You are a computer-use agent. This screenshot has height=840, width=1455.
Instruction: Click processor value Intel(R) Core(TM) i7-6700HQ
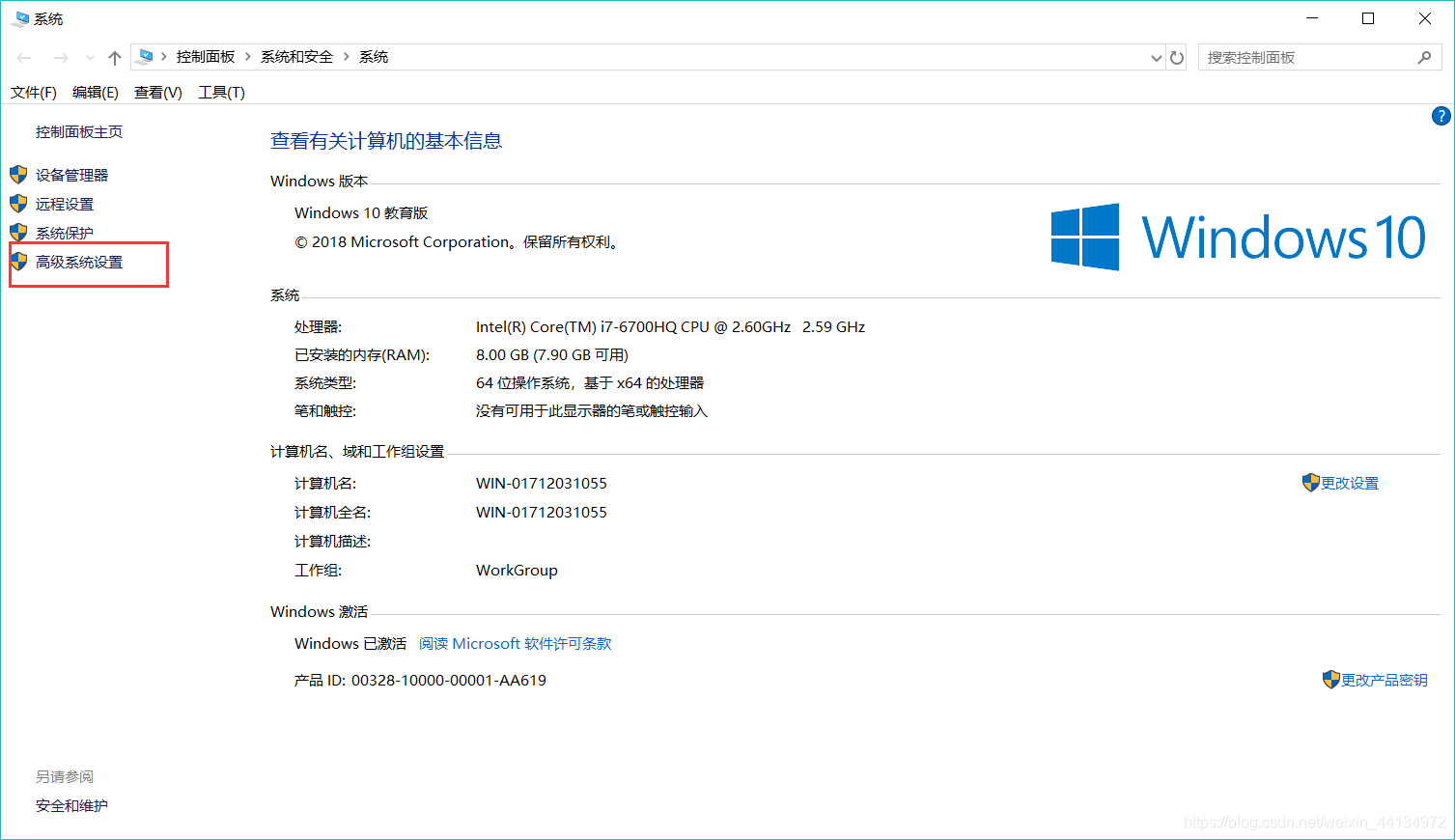click(x=670, y=327)
